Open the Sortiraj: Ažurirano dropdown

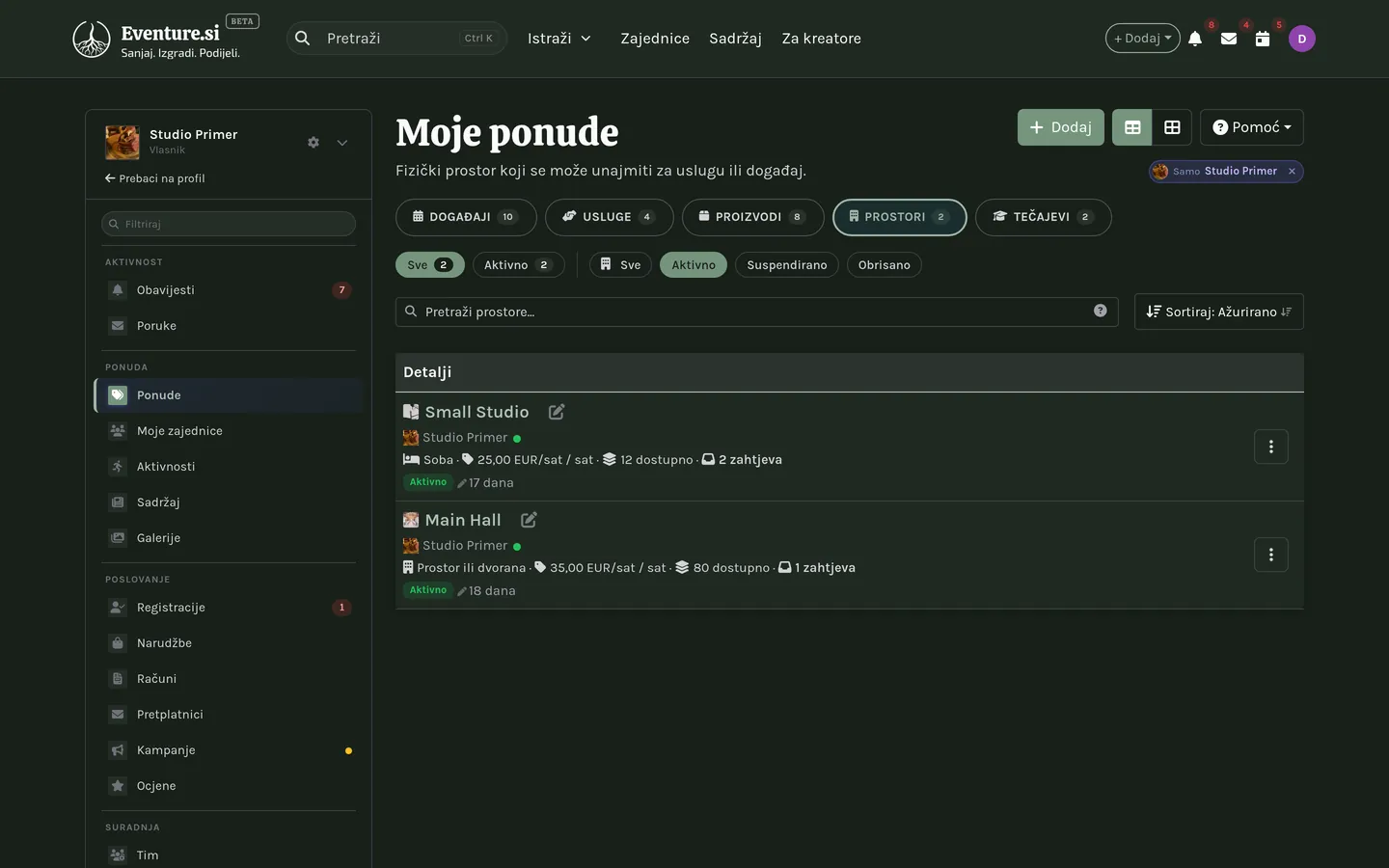coord(1219,312)
